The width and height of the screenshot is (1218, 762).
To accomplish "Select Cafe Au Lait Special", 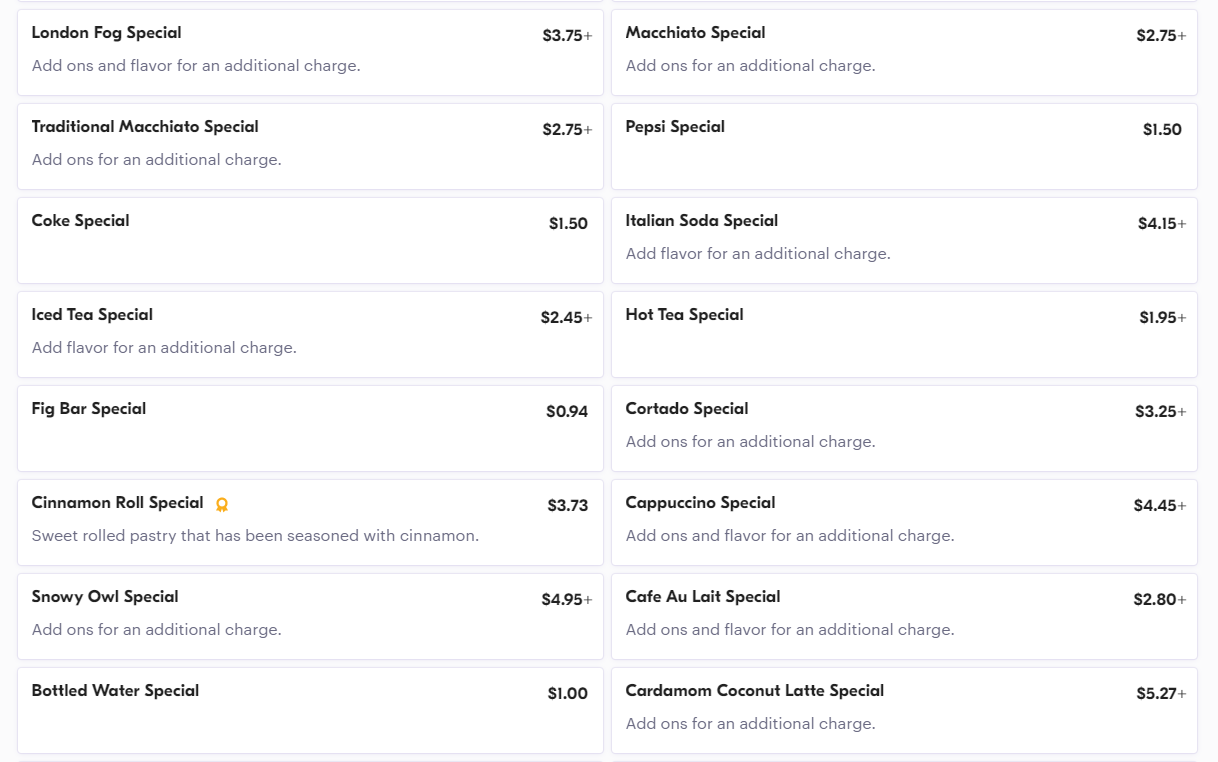I will tap(904, 616).
